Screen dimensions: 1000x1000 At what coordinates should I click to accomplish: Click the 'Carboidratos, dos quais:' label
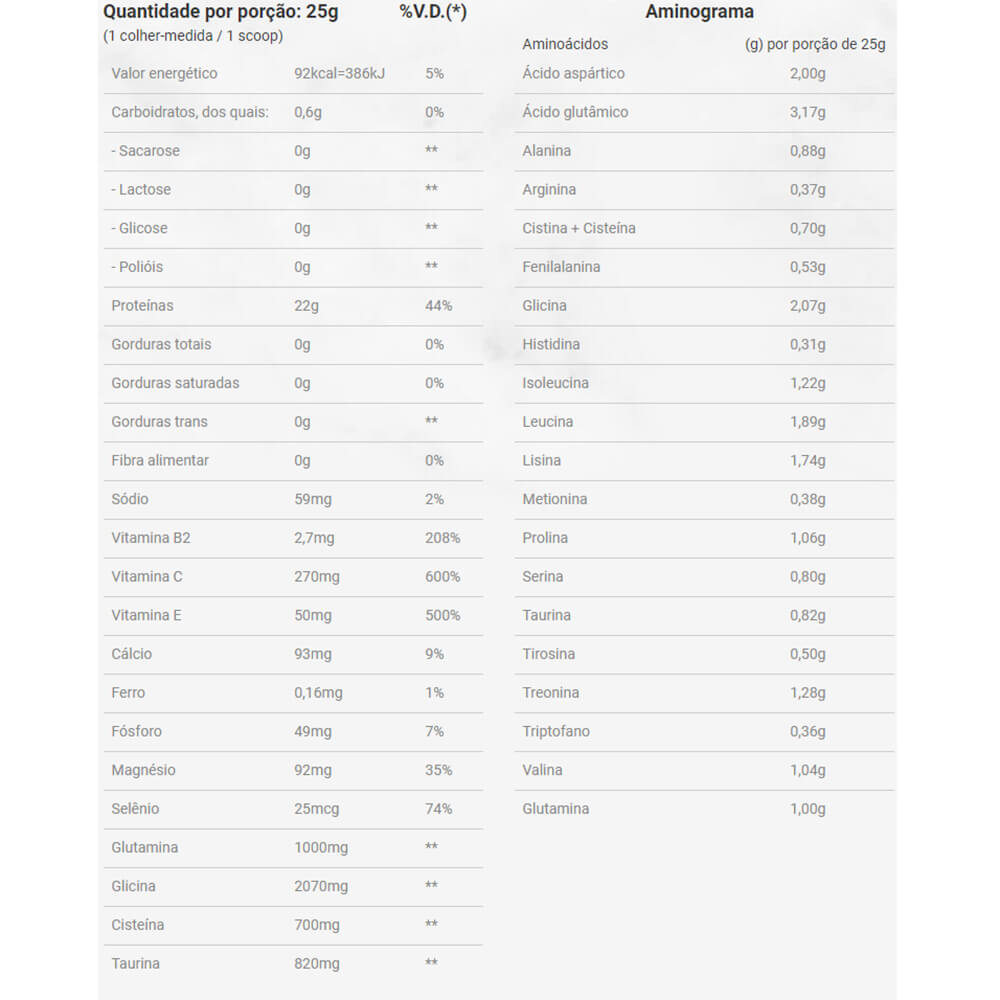coord(190,112)
